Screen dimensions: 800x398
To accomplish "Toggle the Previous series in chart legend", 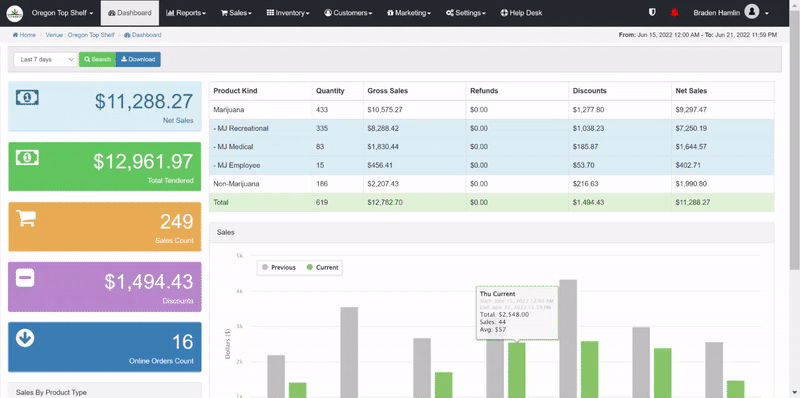I will [279, 267].
